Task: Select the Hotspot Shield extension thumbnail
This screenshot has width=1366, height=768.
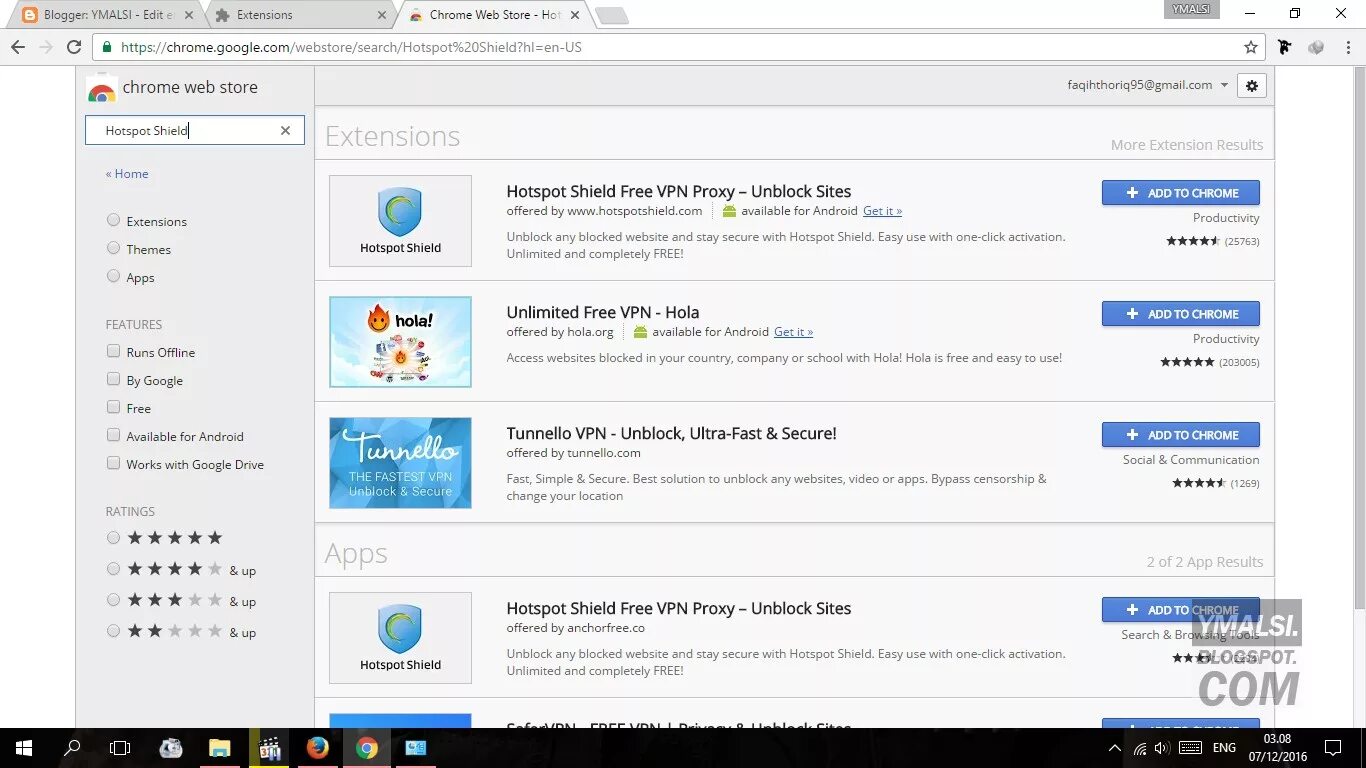Action: pos(399,220)
